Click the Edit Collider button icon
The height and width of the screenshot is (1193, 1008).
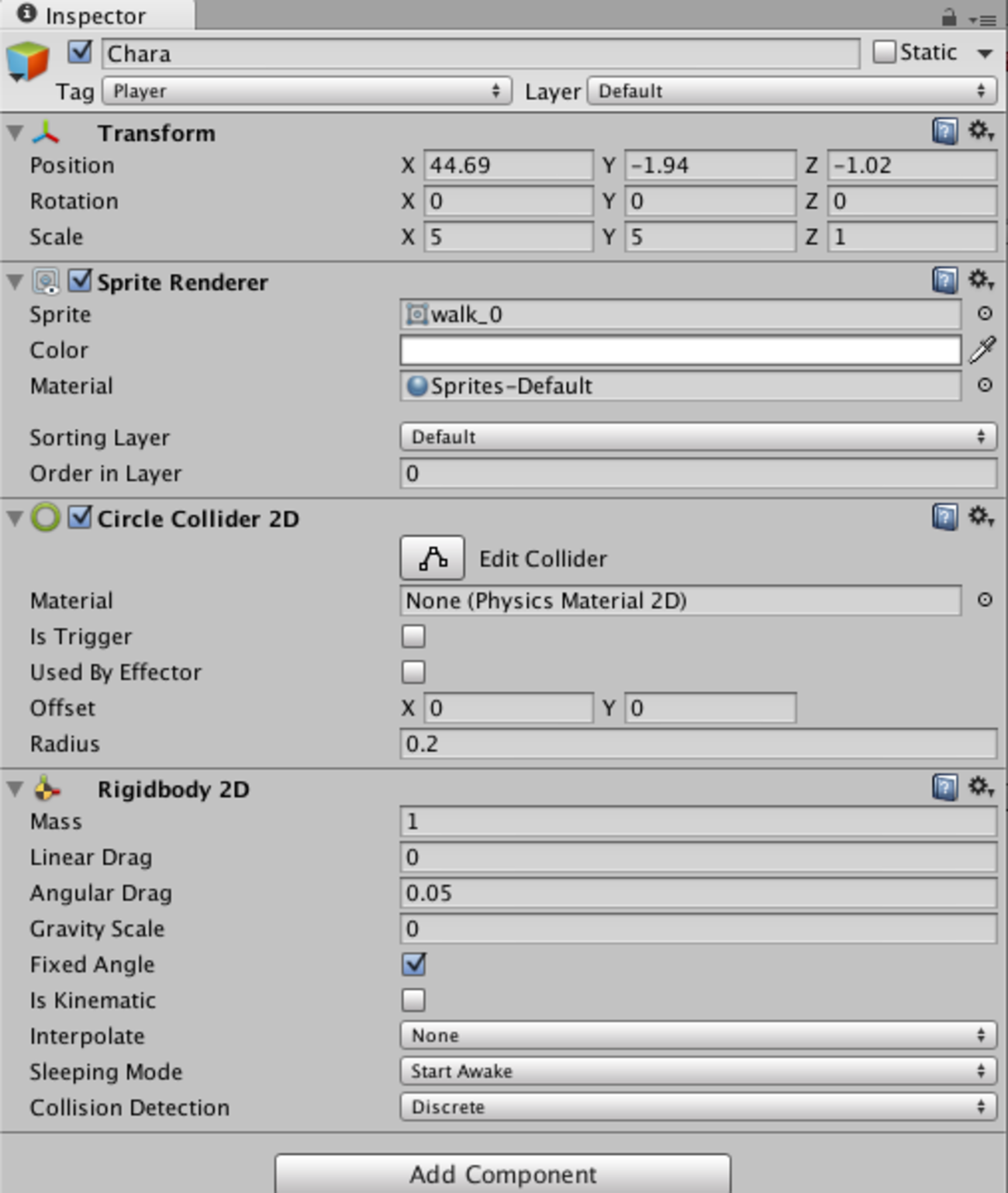[x=433, y=558]
